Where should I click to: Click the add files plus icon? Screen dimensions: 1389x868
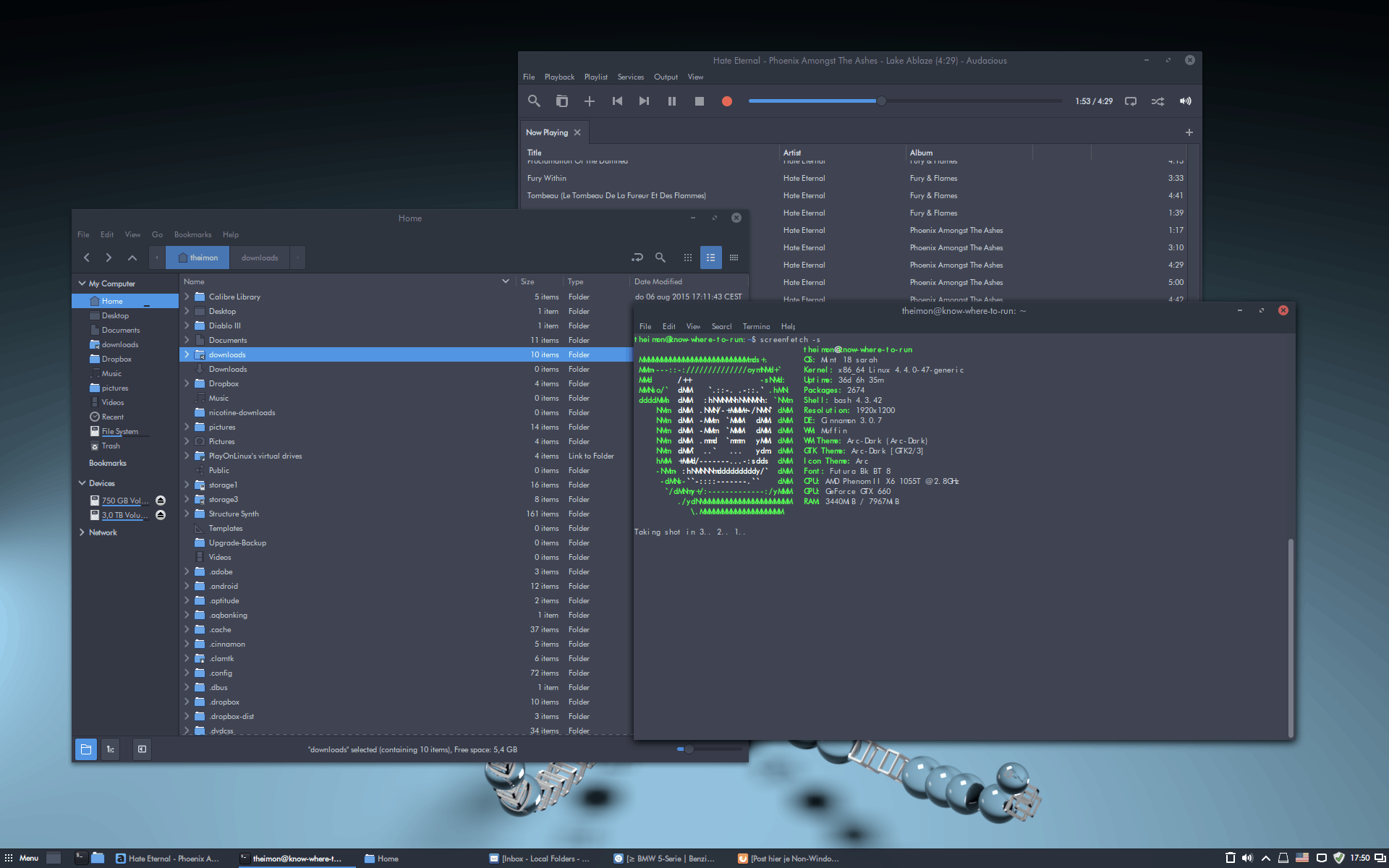pos(589,101)
